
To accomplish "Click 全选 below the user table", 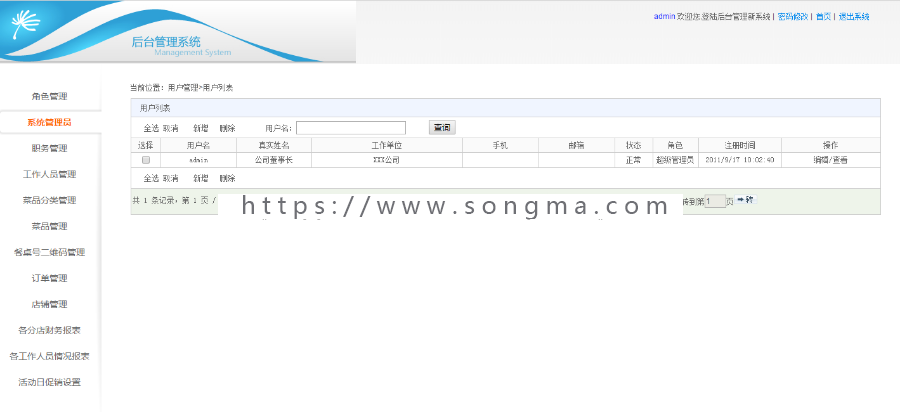I will coord(151,178).
